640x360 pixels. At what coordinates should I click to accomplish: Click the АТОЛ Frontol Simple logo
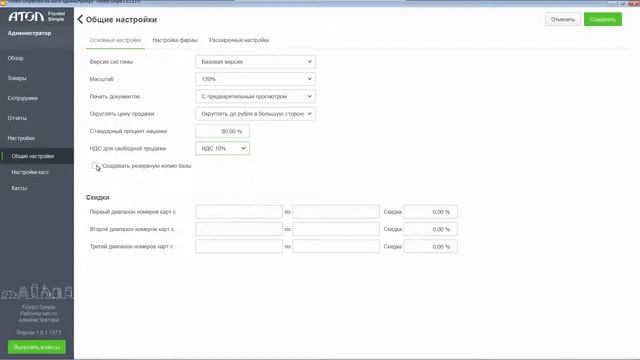pos(37,16)
